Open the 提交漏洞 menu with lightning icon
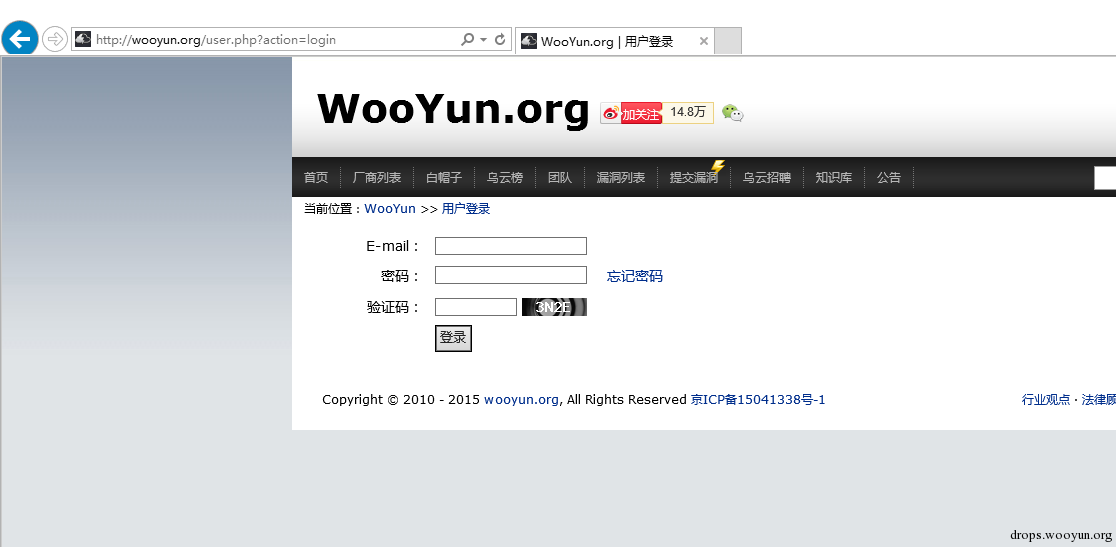This screenshot has width=1116, height=547. (x=695, y=177)
